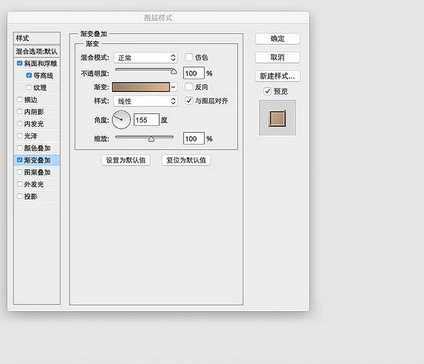The image size is (424, 364).
Task: Enable the 图案叠加 checkbox
Action: [20, 172]
